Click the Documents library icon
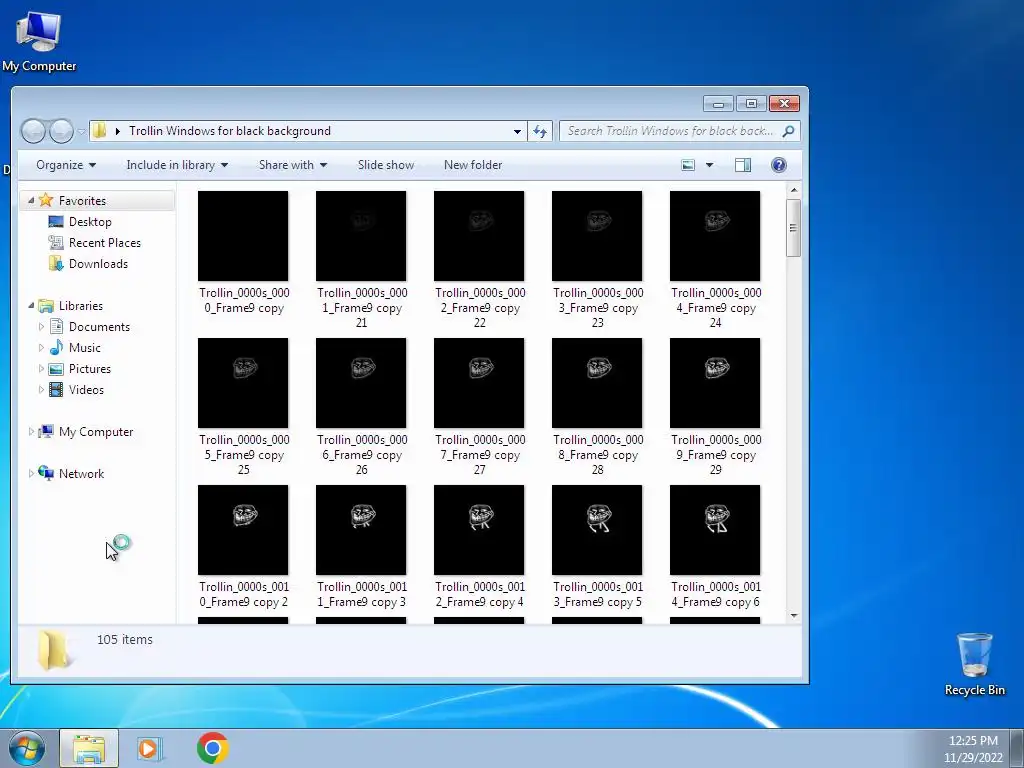1024x768 pixels. 57,327
